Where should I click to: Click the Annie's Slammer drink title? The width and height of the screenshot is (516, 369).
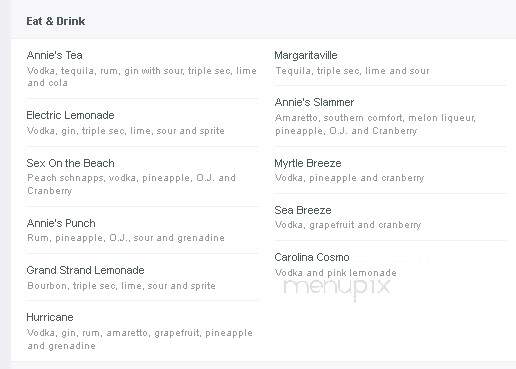tap(314, 102)
